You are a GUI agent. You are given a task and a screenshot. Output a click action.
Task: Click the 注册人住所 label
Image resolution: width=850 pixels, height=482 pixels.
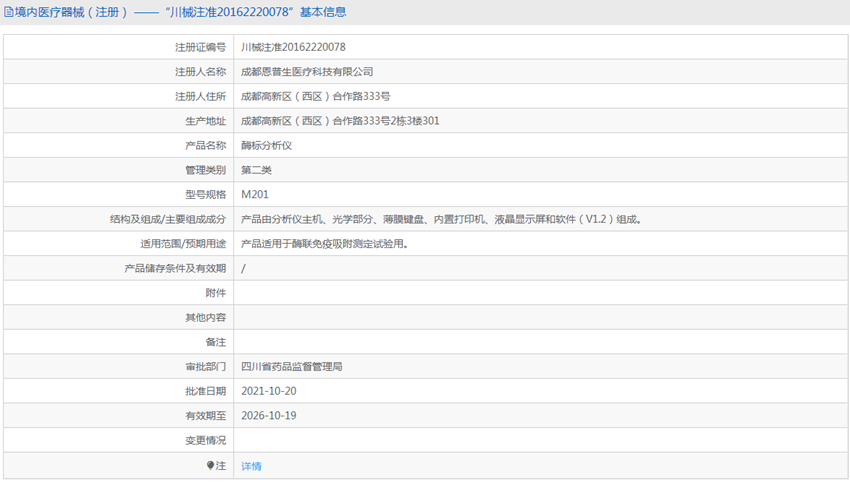tap(200, 97)
